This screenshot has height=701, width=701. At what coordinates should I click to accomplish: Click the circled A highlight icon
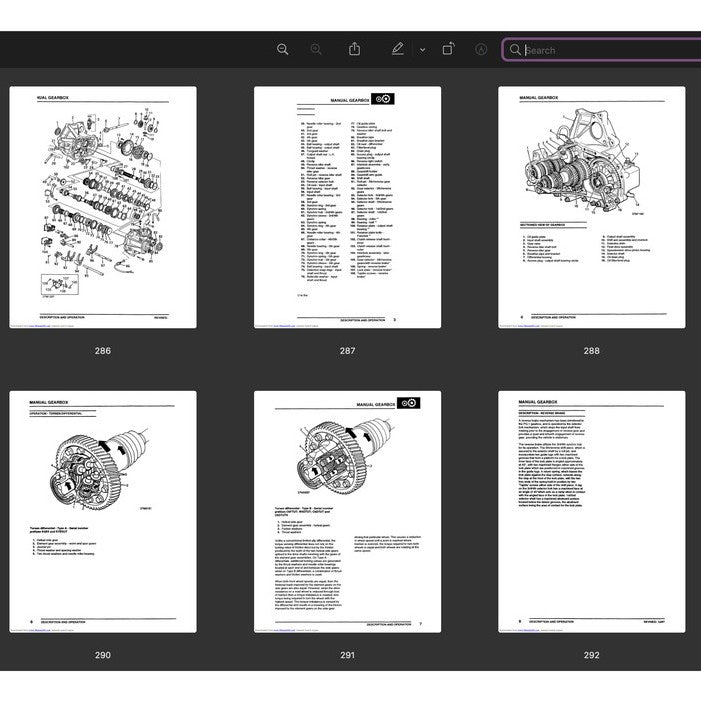[x=481, y=49]
